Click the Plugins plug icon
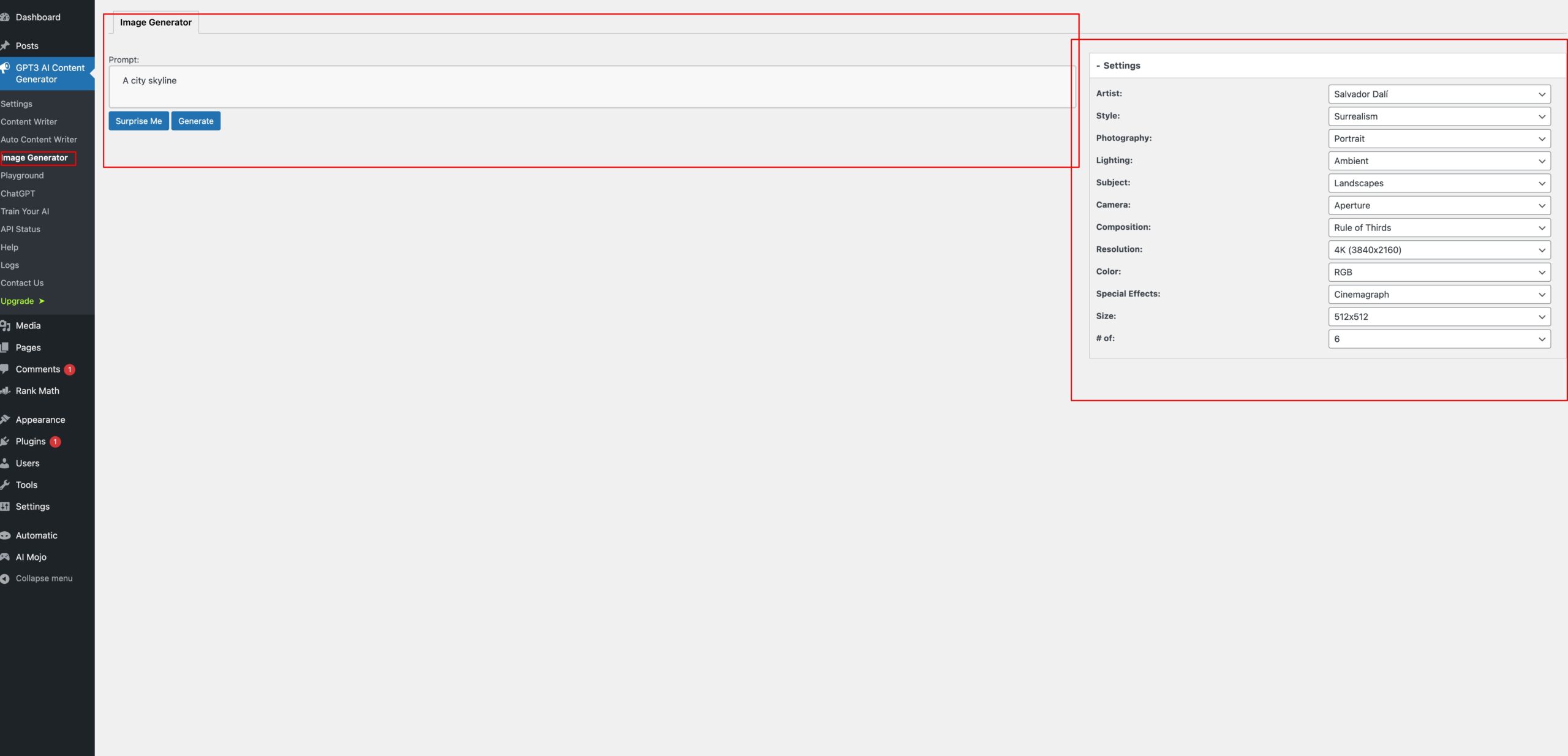 5,442
